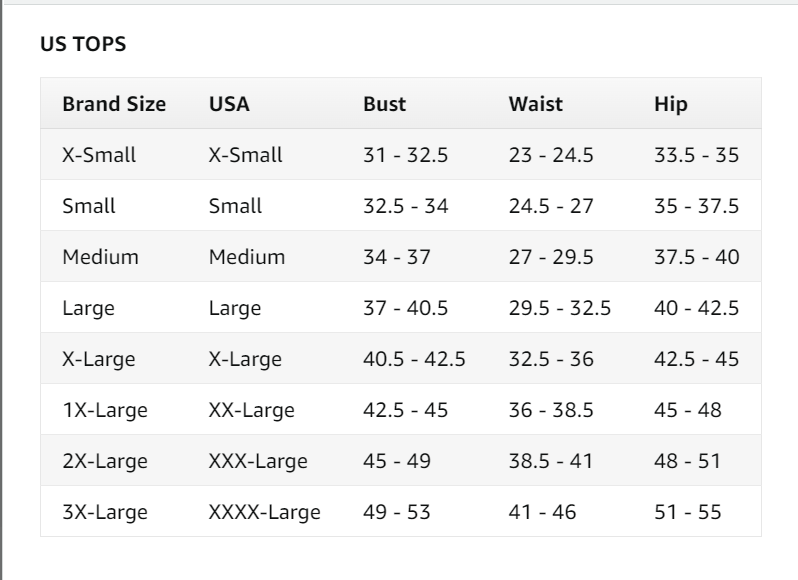Click the Large waist measurement 29.5 - 32.5
The image size is (798, 580).
pos(559,308)
